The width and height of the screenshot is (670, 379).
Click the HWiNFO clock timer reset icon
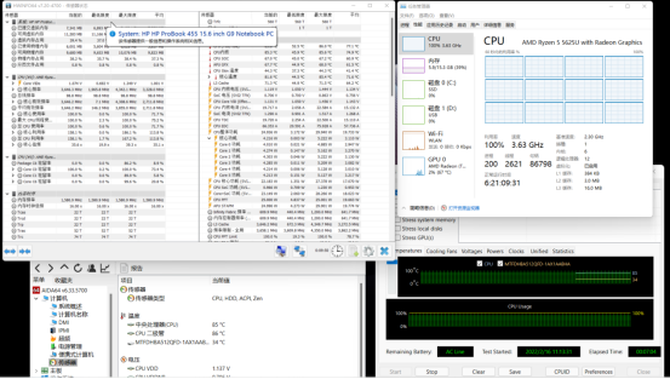coord(337,251)
